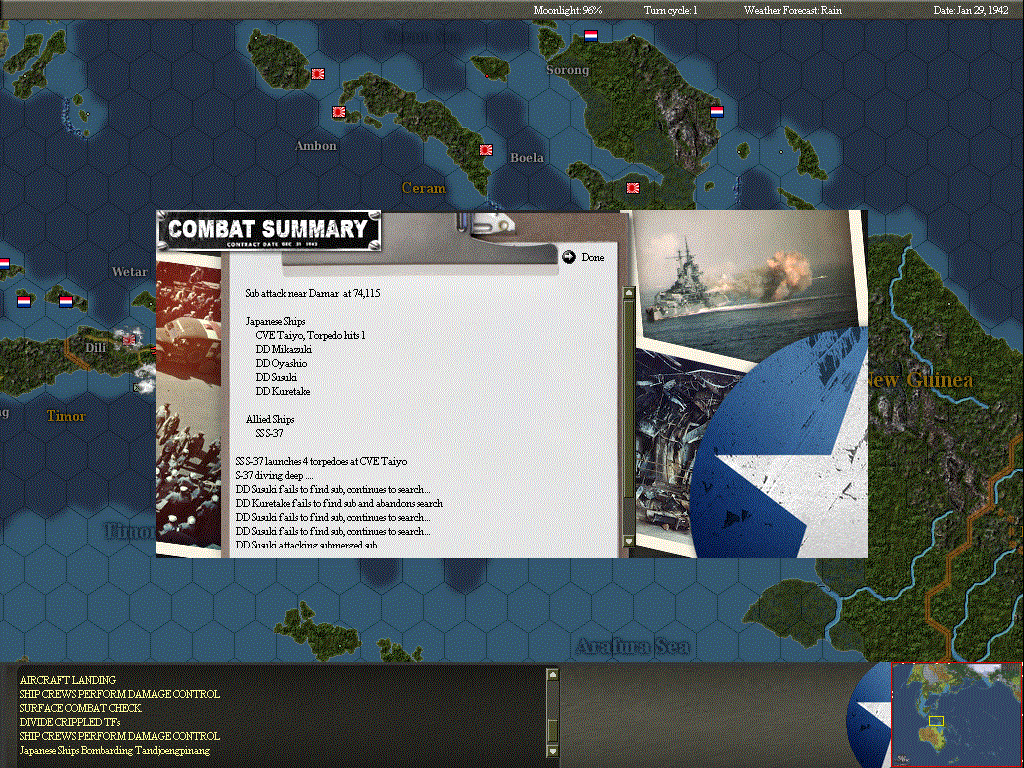Click the Date: Jan 29, 1942 text

pos(971,10)
